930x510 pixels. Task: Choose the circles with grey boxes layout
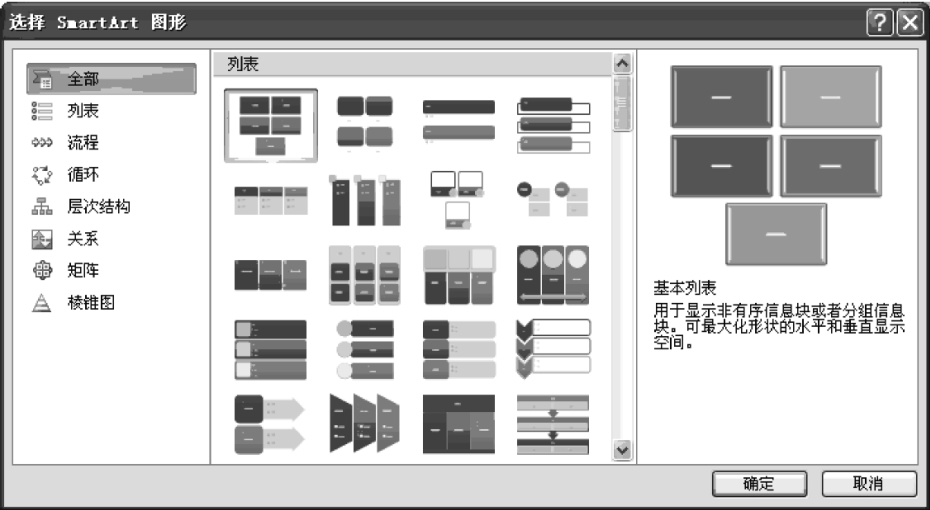click(x=552, y=199)
